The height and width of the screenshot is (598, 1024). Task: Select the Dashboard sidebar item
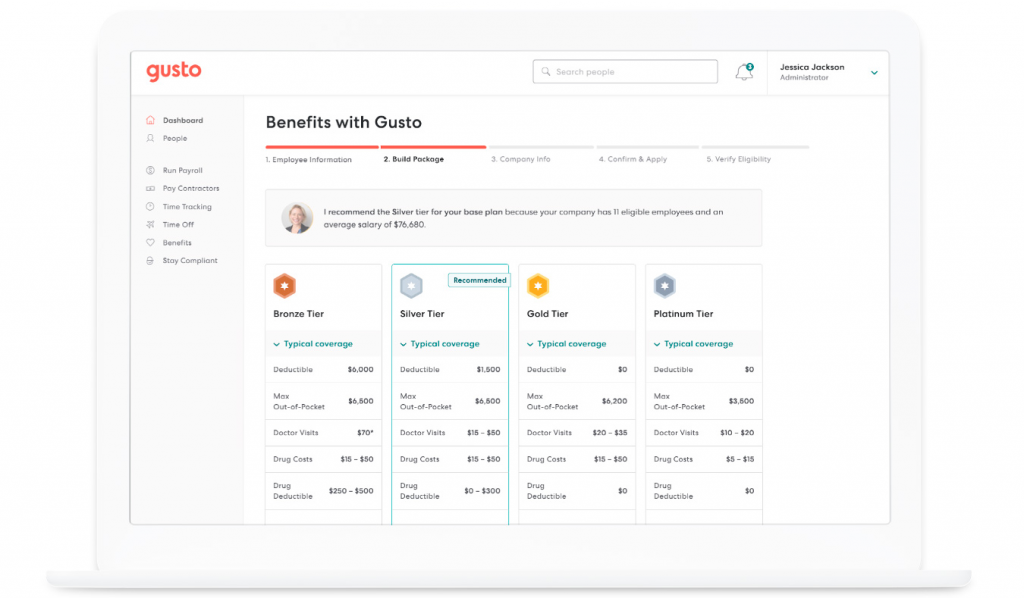(x=182, y=121)
